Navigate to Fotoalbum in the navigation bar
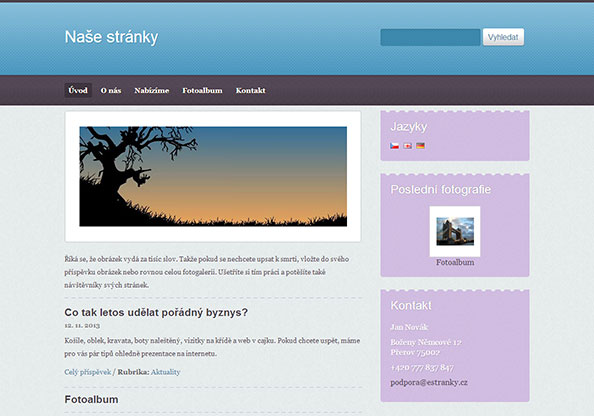 (202, 90)
